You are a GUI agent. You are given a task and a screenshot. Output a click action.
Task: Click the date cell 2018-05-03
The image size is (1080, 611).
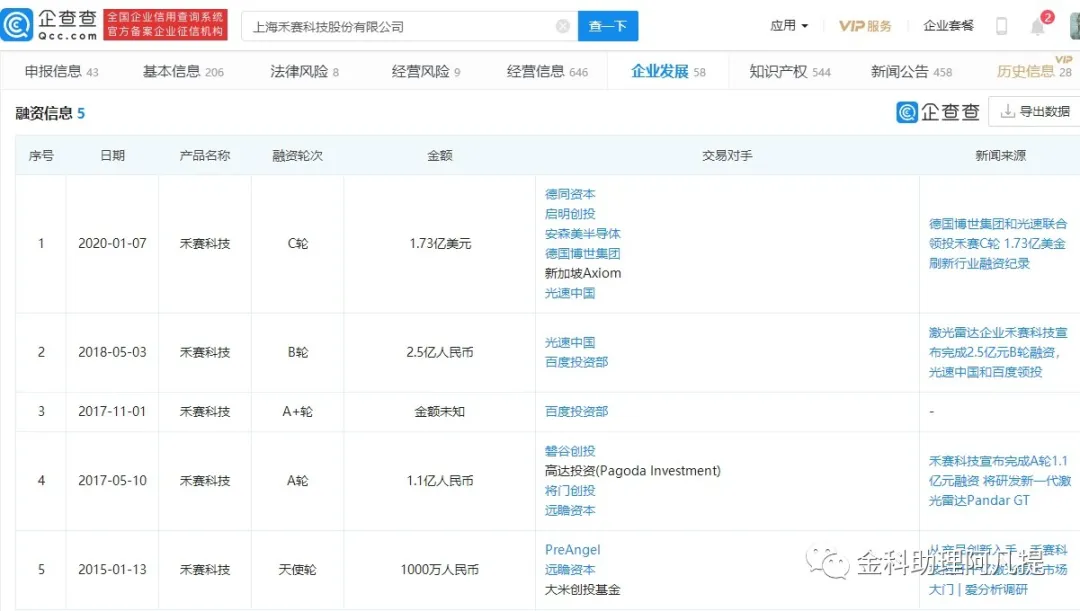tap(112, 352)
